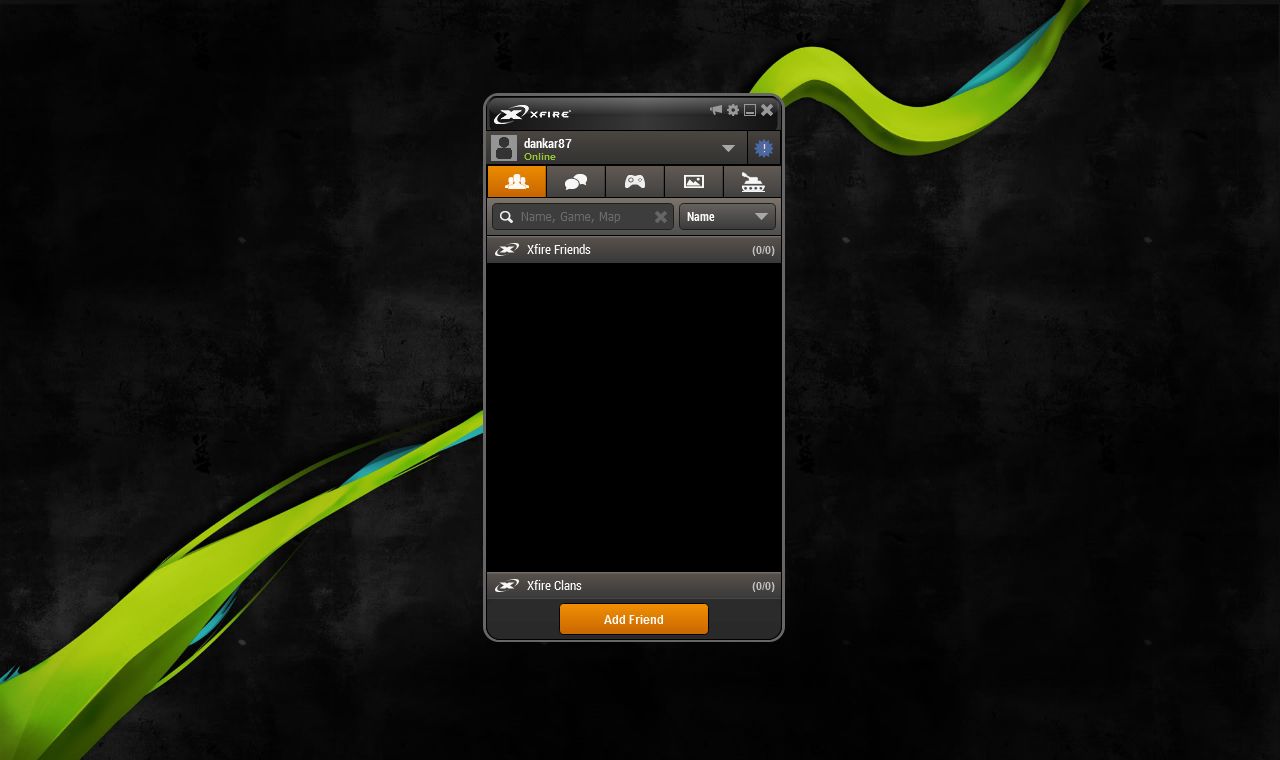Open the Name sorting dropdown
The width and height of the screenshot is (1280, 760).
(x=727, y=216)
